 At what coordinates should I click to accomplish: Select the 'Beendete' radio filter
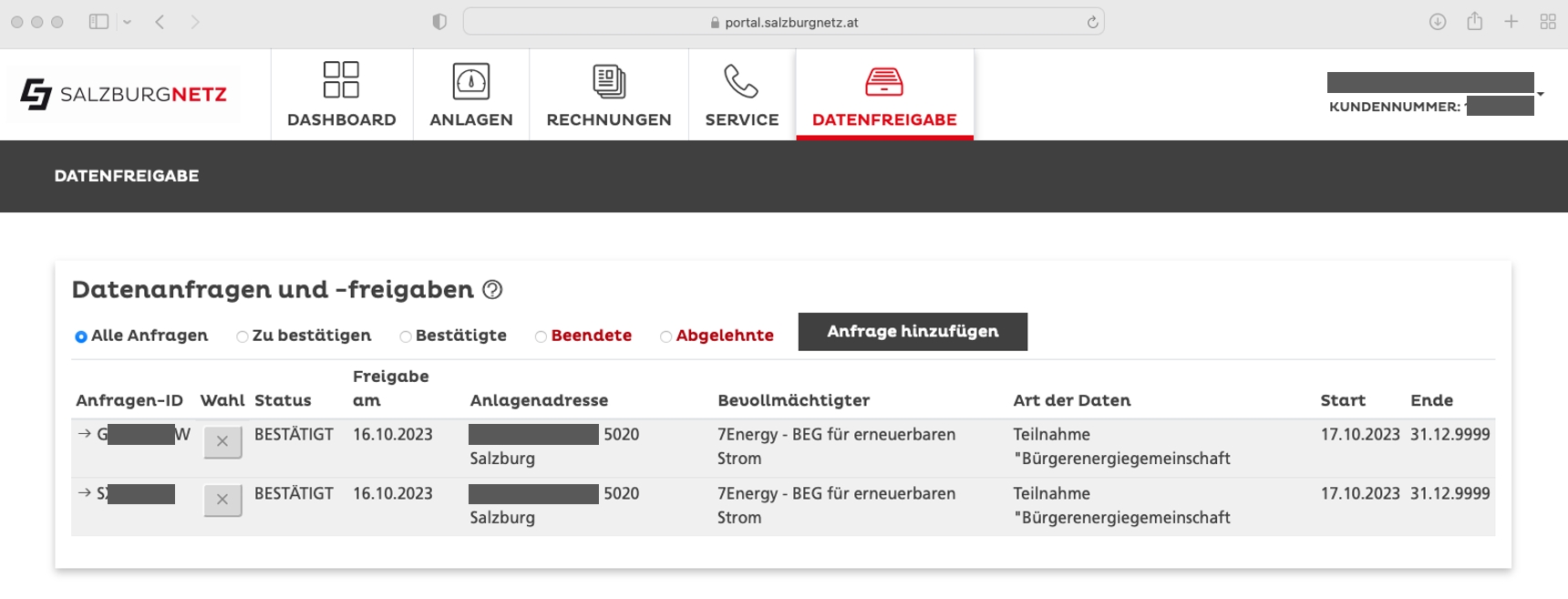click(x=541, y=336)
